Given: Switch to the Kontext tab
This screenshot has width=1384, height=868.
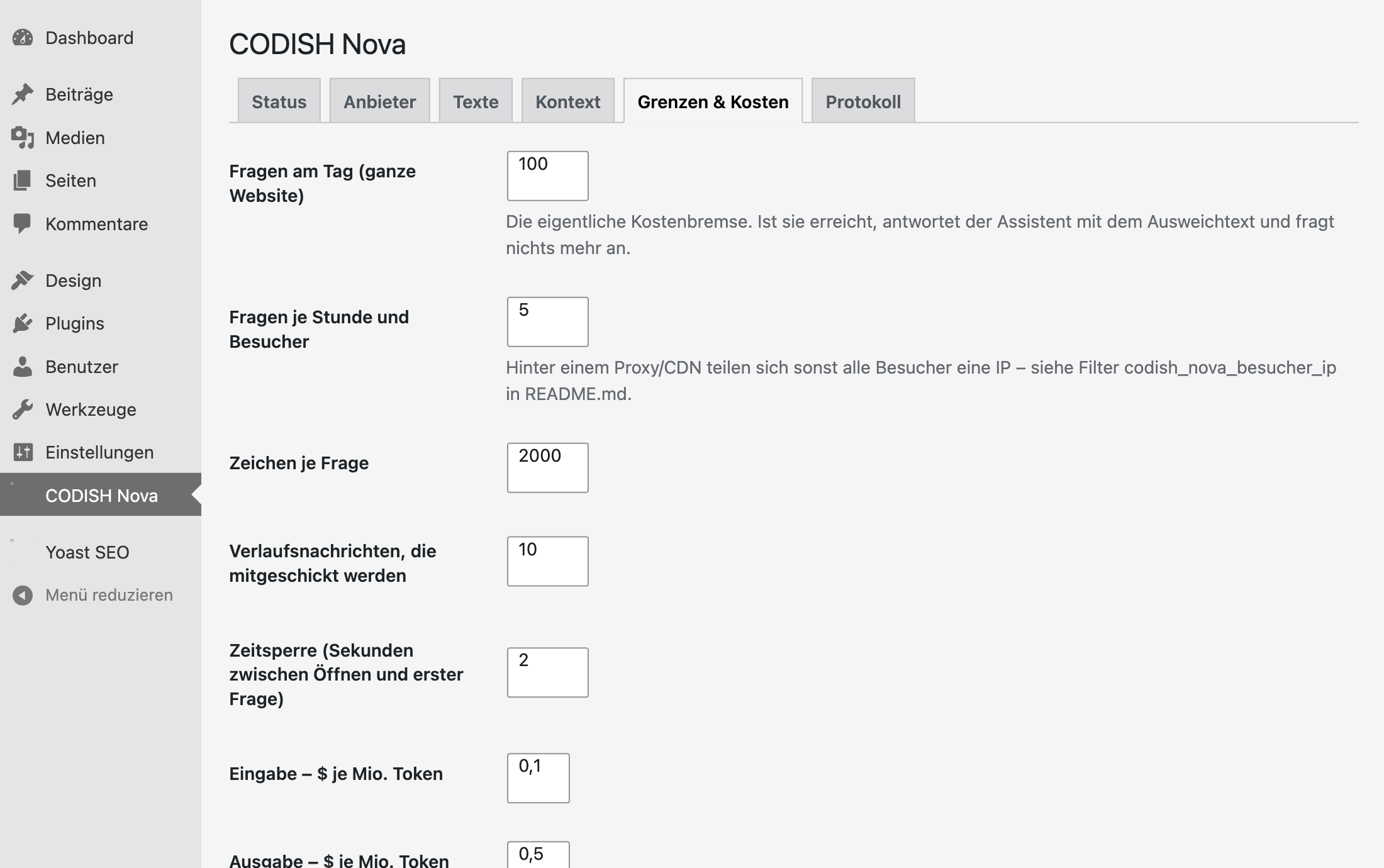Looking at the screenshot, I should click(568, 101).
